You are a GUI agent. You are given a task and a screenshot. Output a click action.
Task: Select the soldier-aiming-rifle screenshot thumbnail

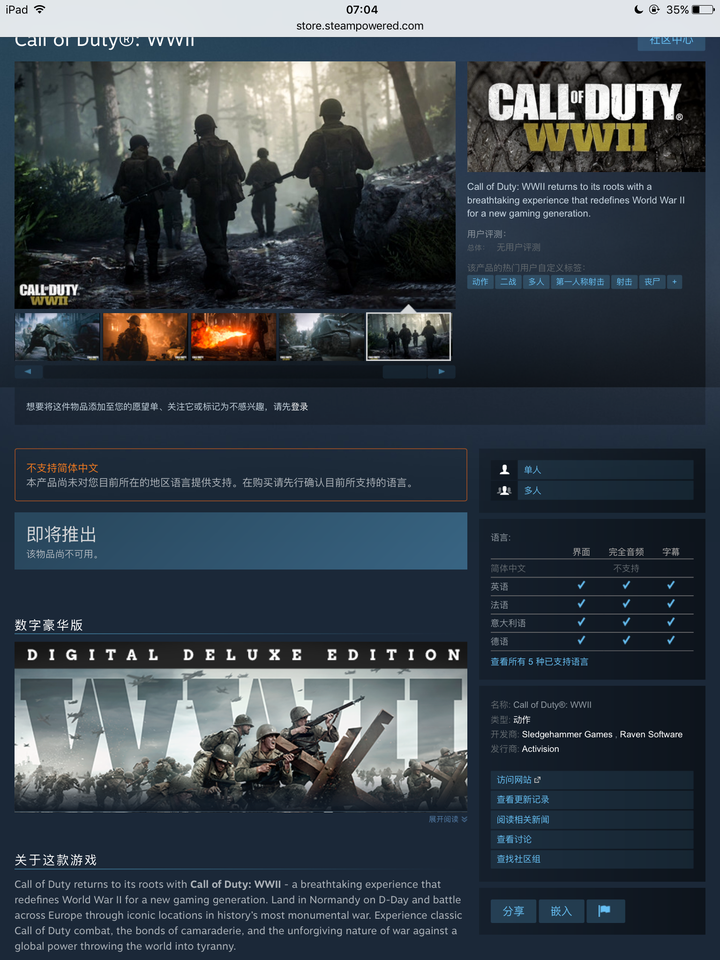[x=57, y=337]
